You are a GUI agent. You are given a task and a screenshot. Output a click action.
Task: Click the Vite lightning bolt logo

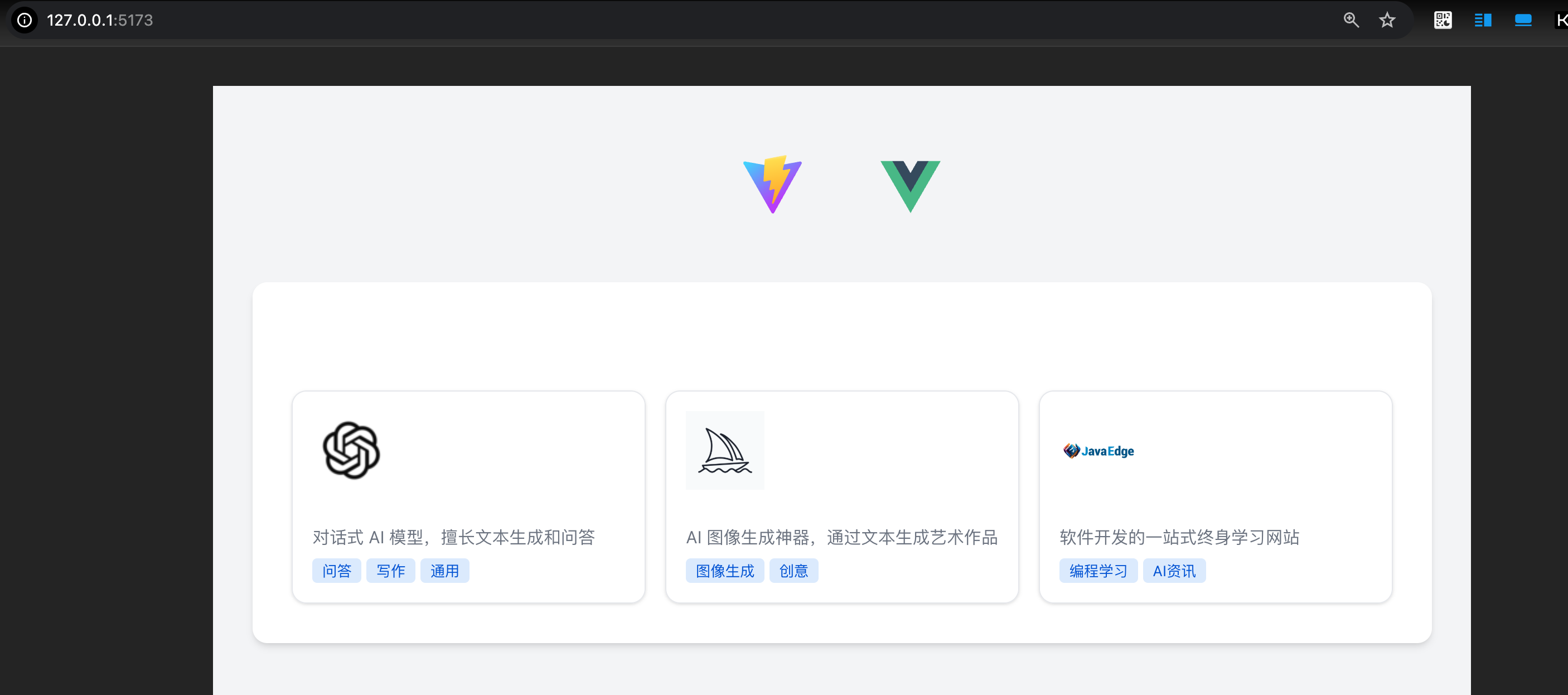(x=772, y=186)
